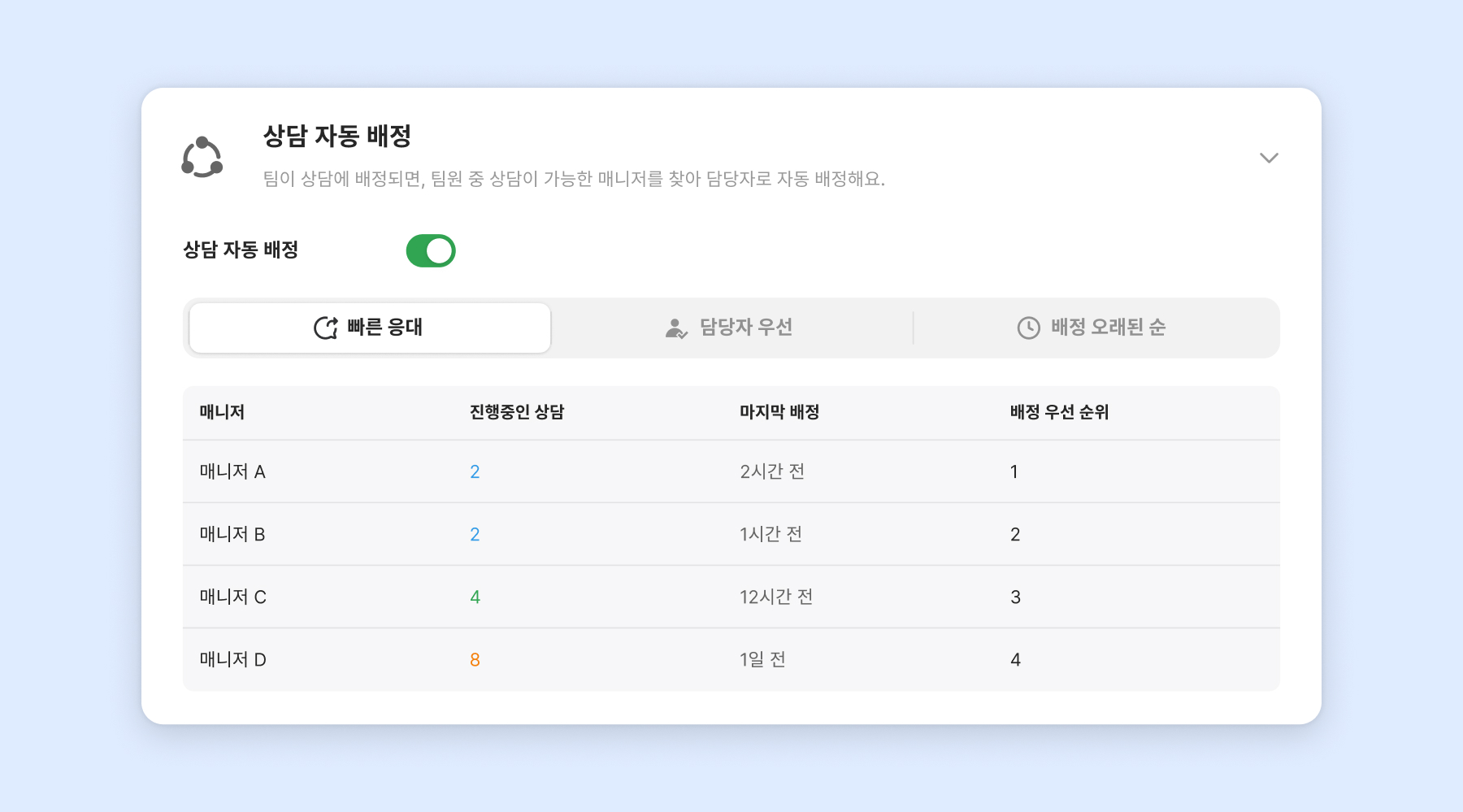The image size is (1463, 812).
Task: Switch to the 배정 오래된 순 tab
Action: pyautogui.click(x=1093, y=328)
